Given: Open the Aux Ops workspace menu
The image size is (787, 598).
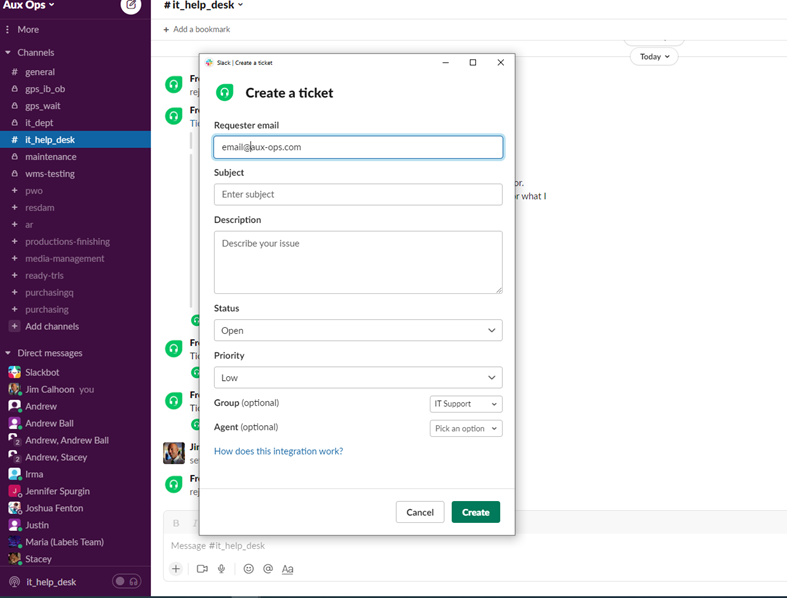Looking at the screenshot, I should 28,5.
